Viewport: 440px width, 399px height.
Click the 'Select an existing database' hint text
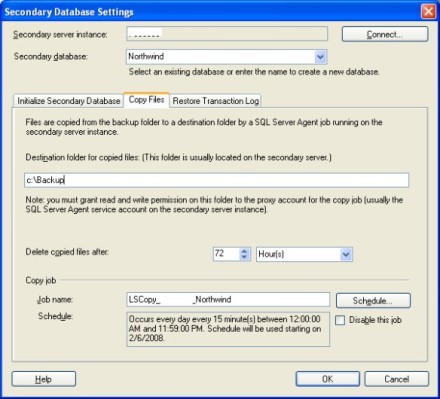click(x=254, y=72)
